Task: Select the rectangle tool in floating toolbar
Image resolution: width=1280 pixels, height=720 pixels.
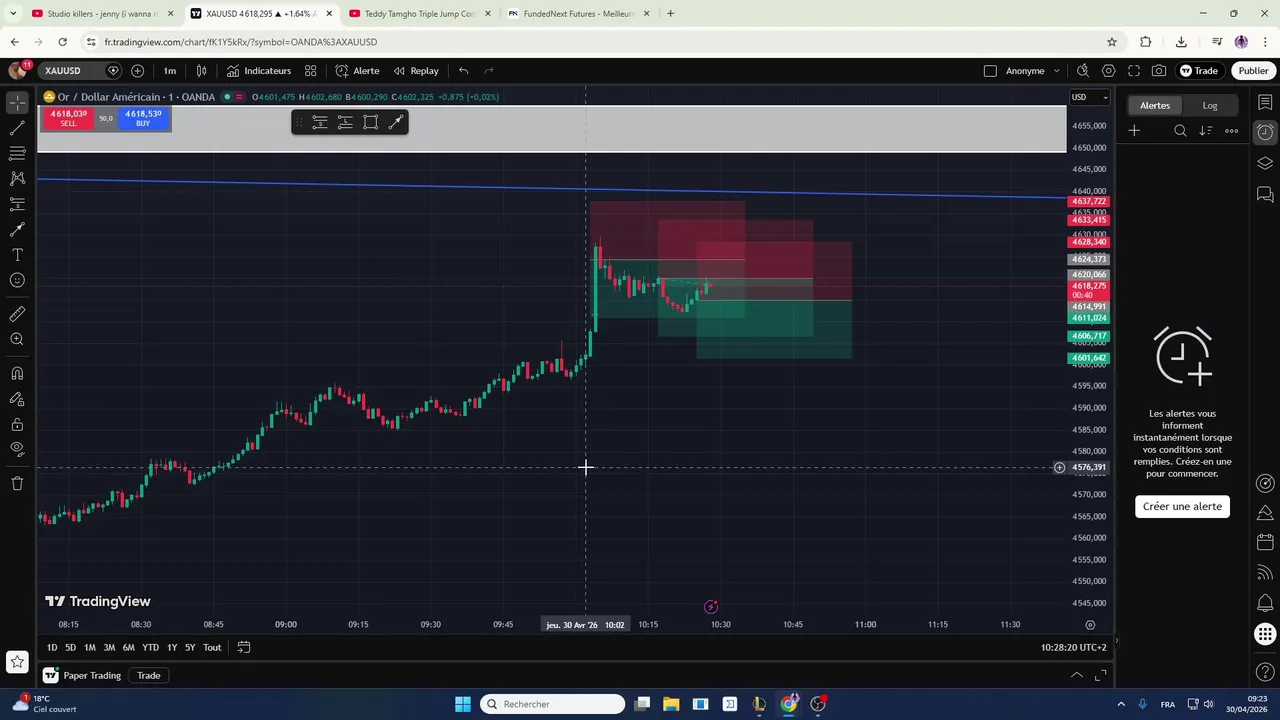Action: coord(371,122)
